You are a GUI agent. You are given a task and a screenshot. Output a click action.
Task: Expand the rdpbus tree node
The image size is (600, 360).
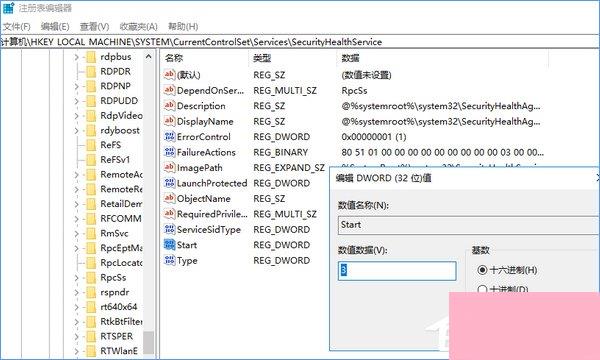(x=76, y=57)
